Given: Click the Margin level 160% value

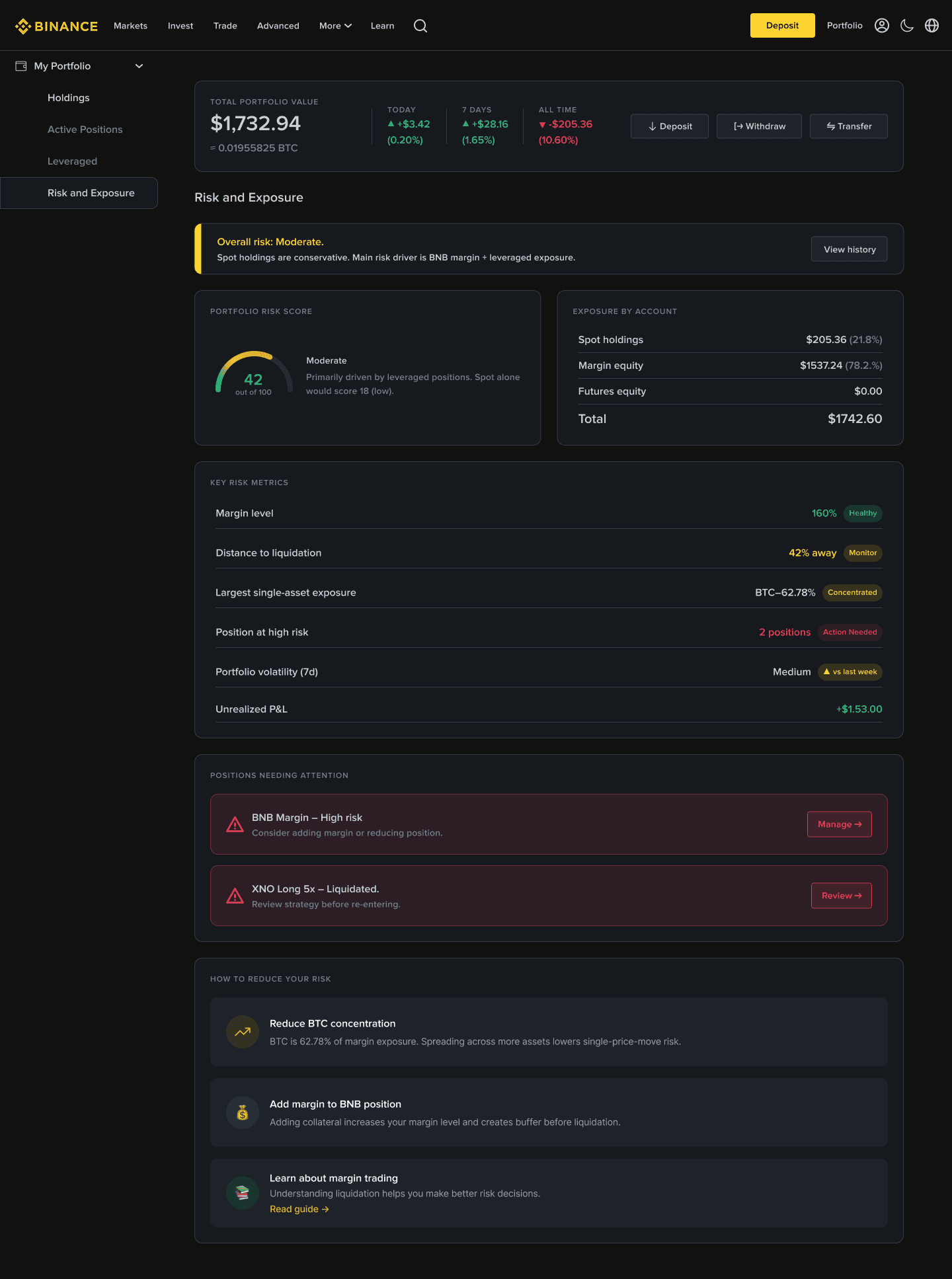Looking at the screenshot, I should click(824, 514).
